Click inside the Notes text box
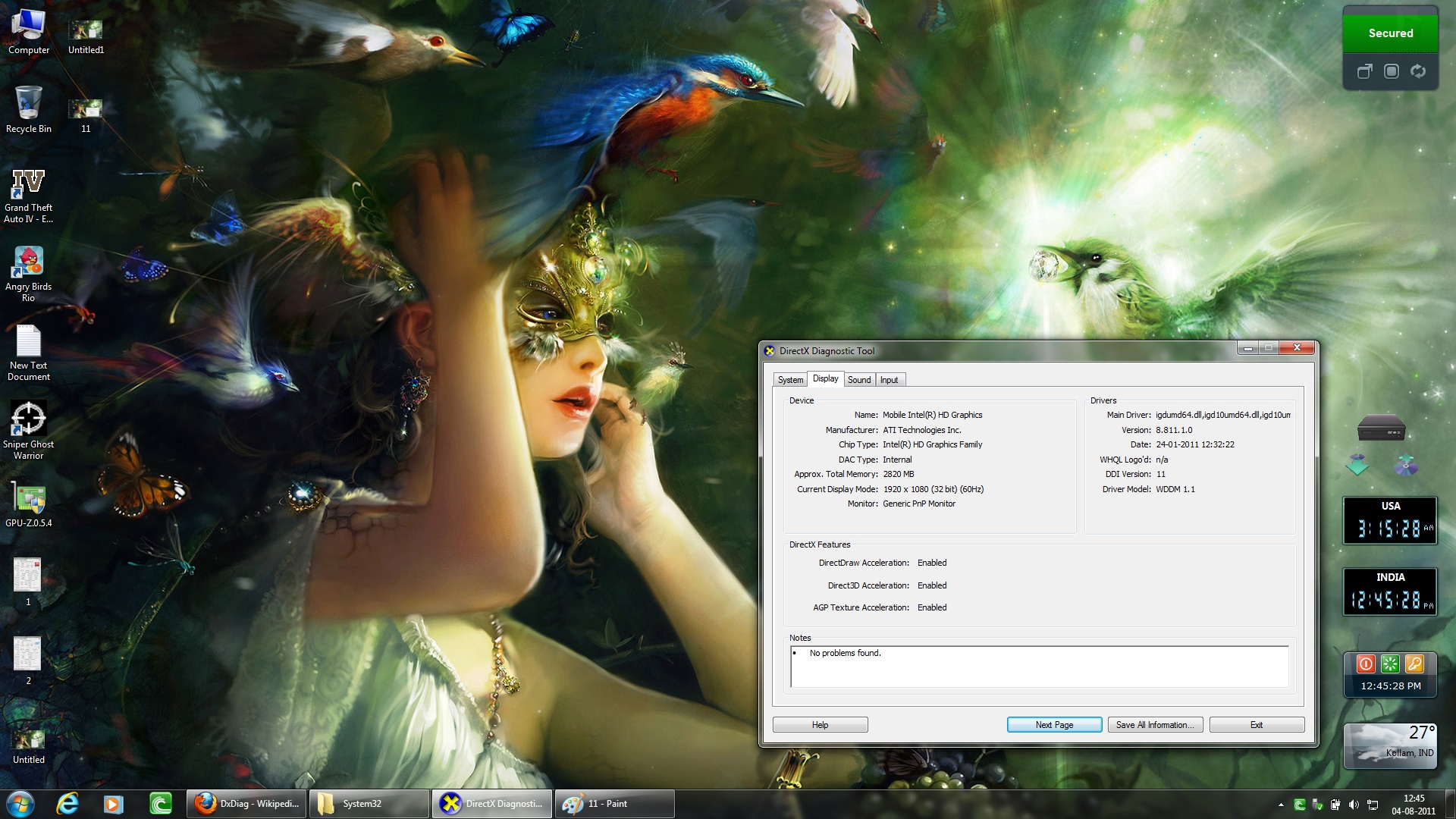 pos(1039,667)
